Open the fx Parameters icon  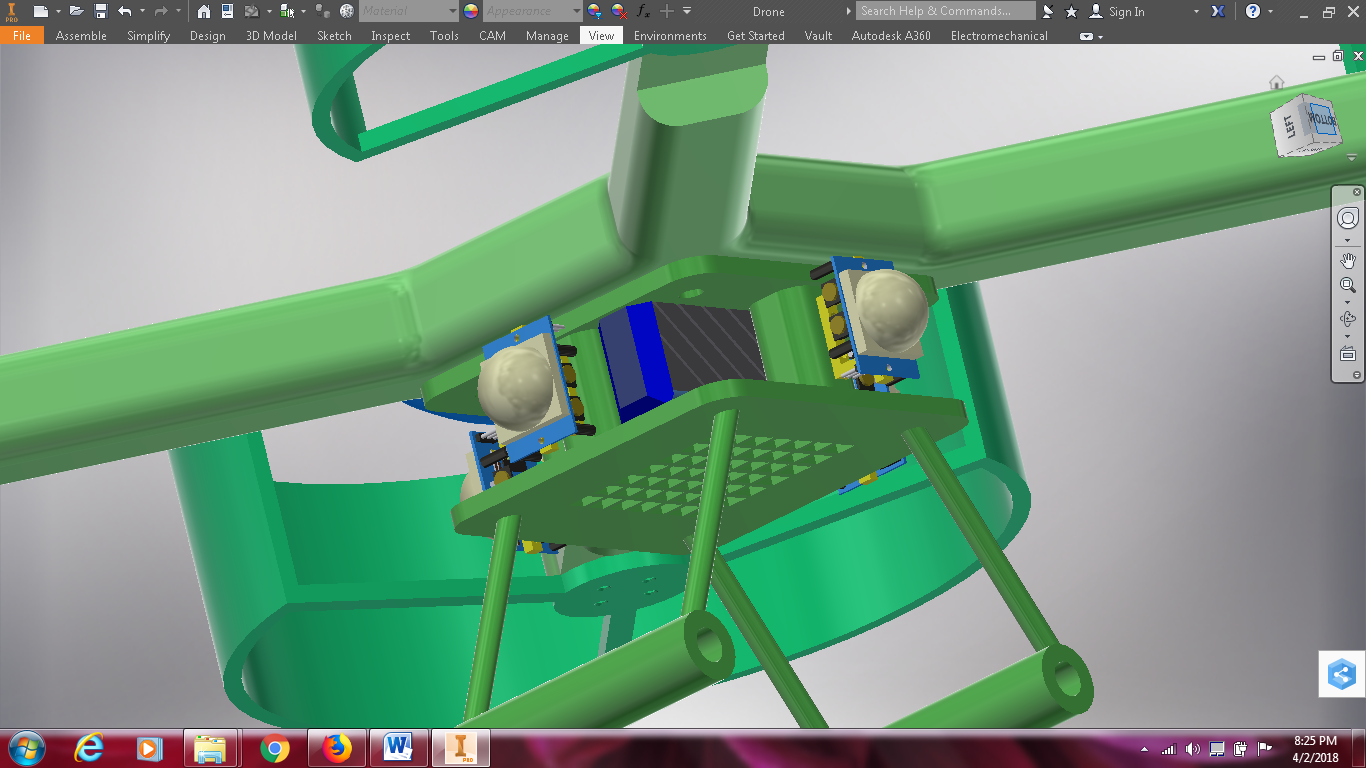click(x=643, y=11)
